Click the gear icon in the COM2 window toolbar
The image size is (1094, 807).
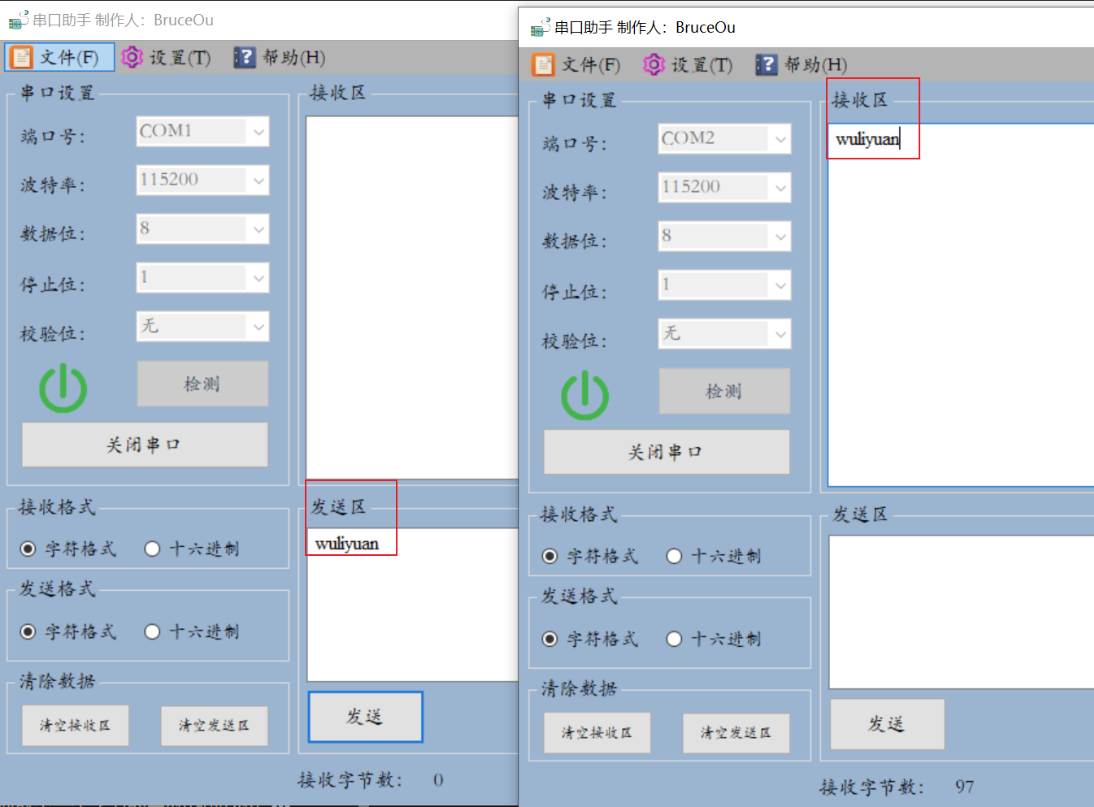point(653,64)
